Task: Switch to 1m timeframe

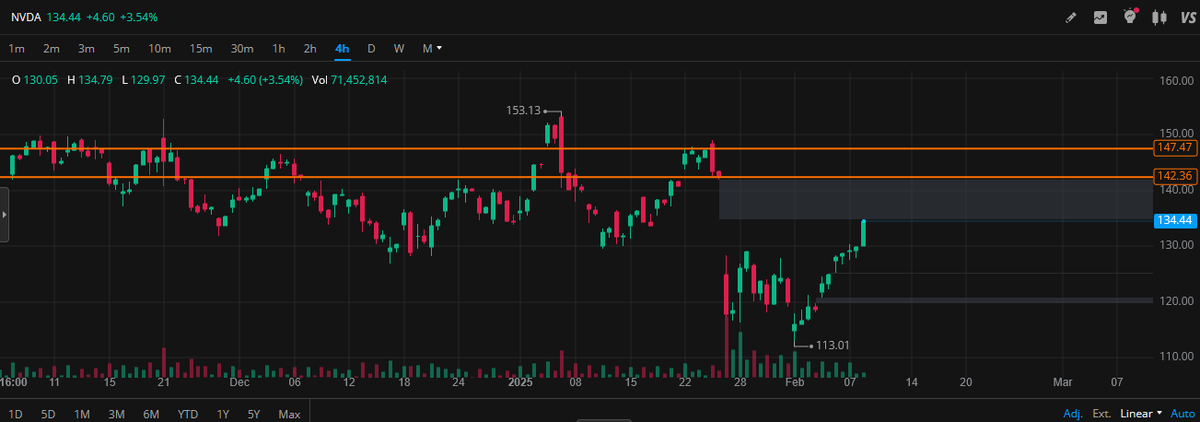Action: click(x=17, y=48)
